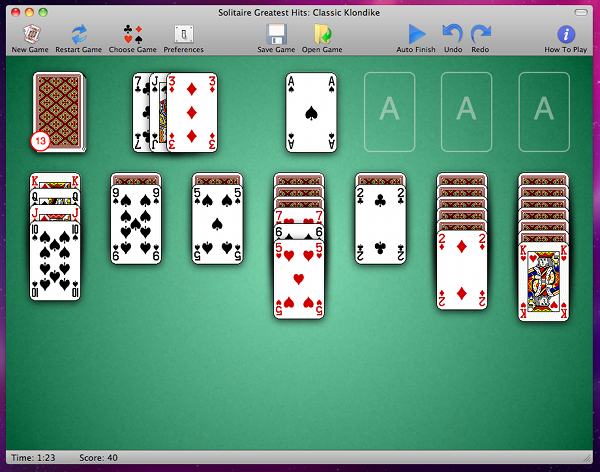
Task: Undo the last move
Action: [452, 35]
